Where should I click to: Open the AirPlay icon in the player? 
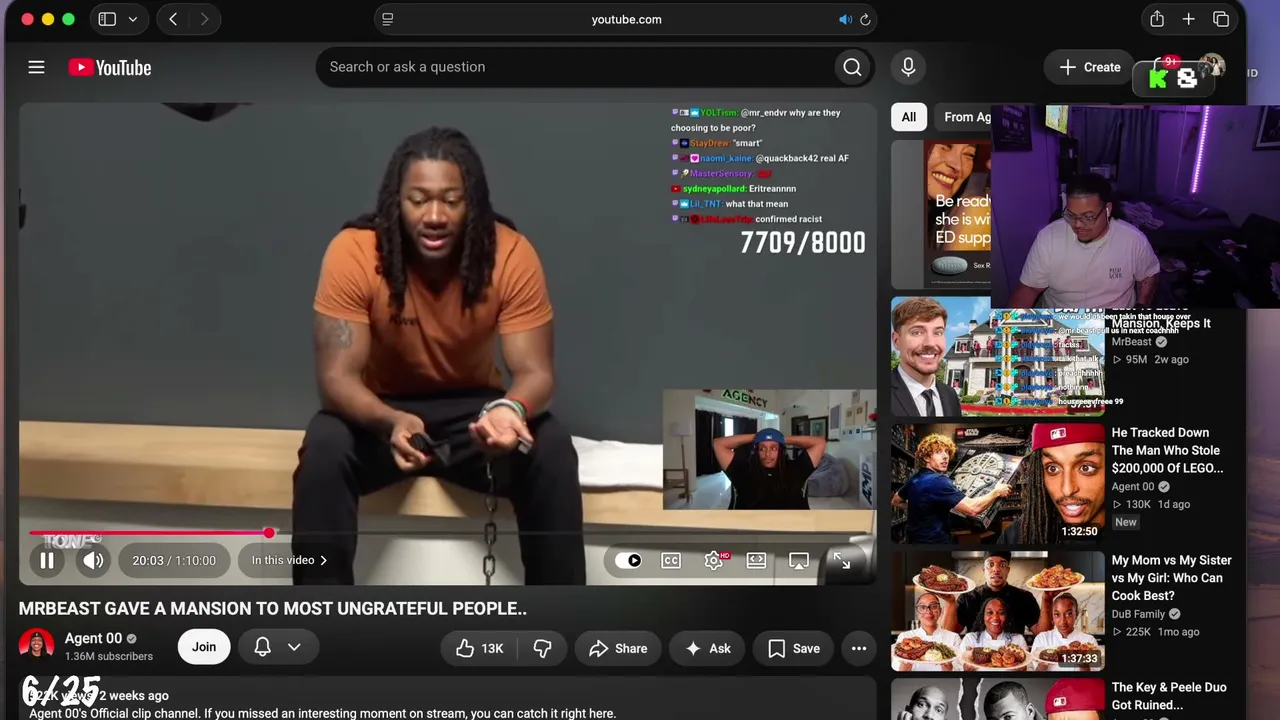799,560
